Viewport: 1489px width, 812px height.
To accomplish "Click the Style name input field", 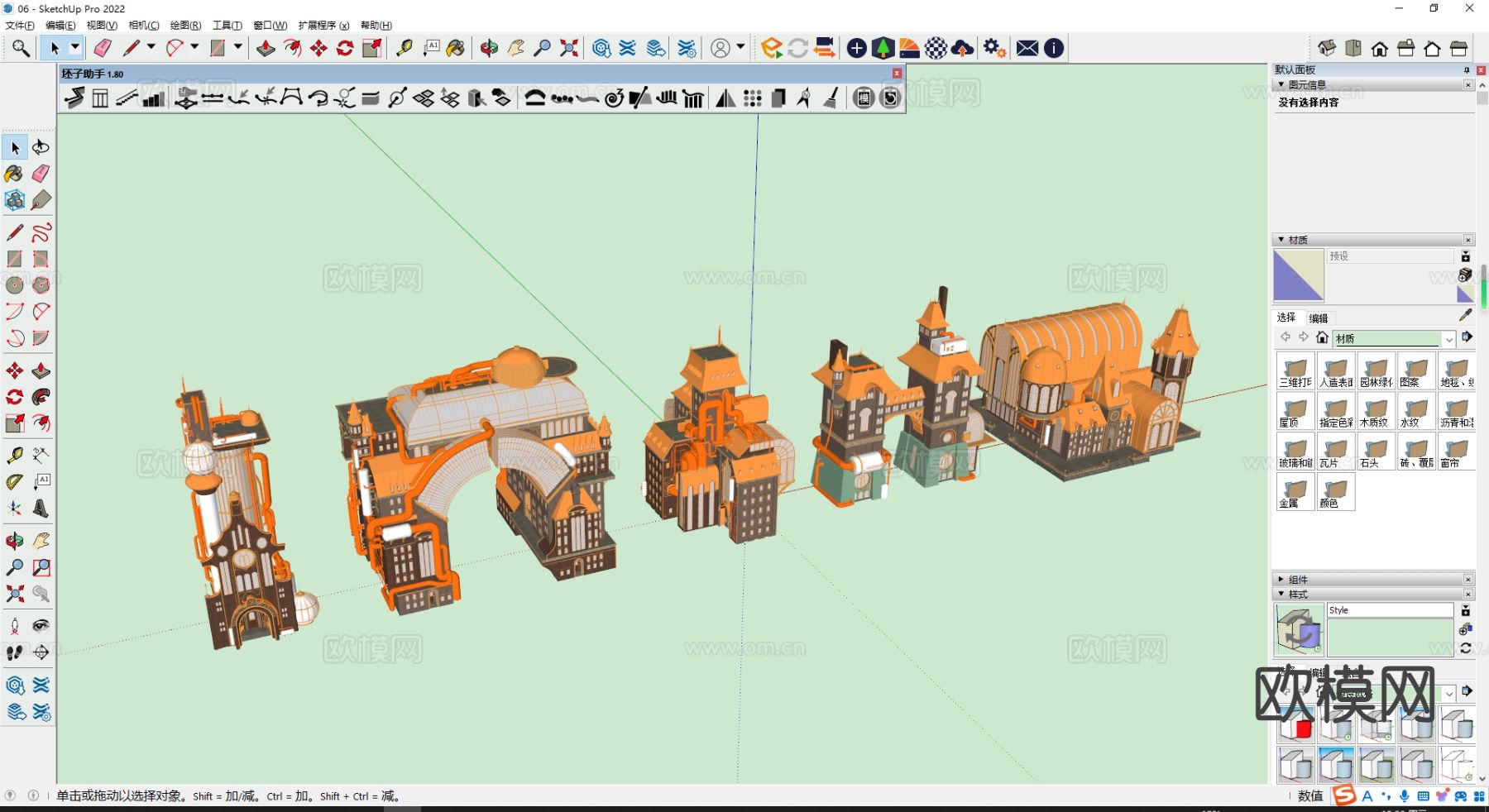I will [1390, 610].
